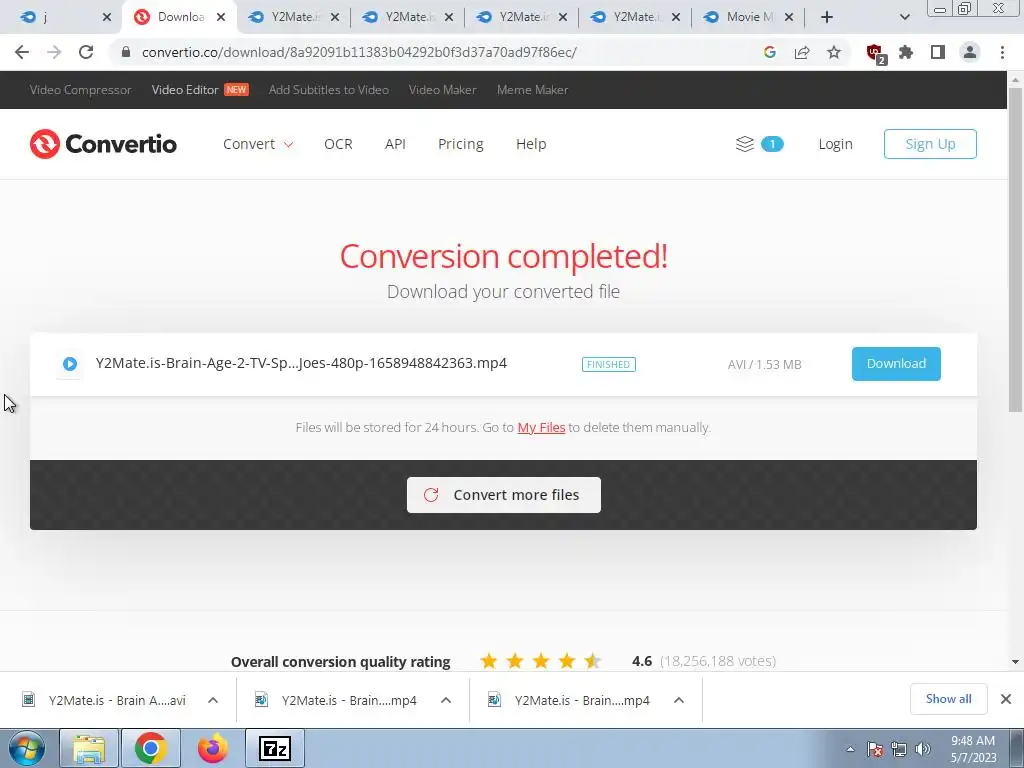Viewport: 1024px width, 768px height.
Task: Click Show all downloads
Action: [x=948, y=699]
